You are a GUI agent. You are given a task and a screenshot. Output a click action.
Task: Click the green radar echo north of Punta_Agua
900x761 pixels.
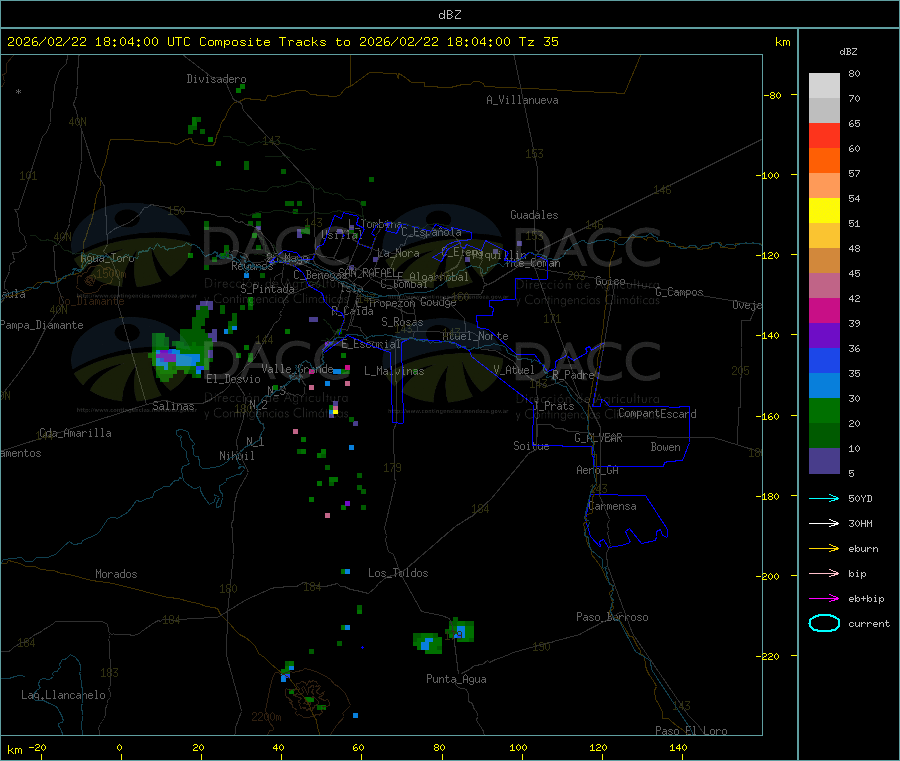pos(461,630)
